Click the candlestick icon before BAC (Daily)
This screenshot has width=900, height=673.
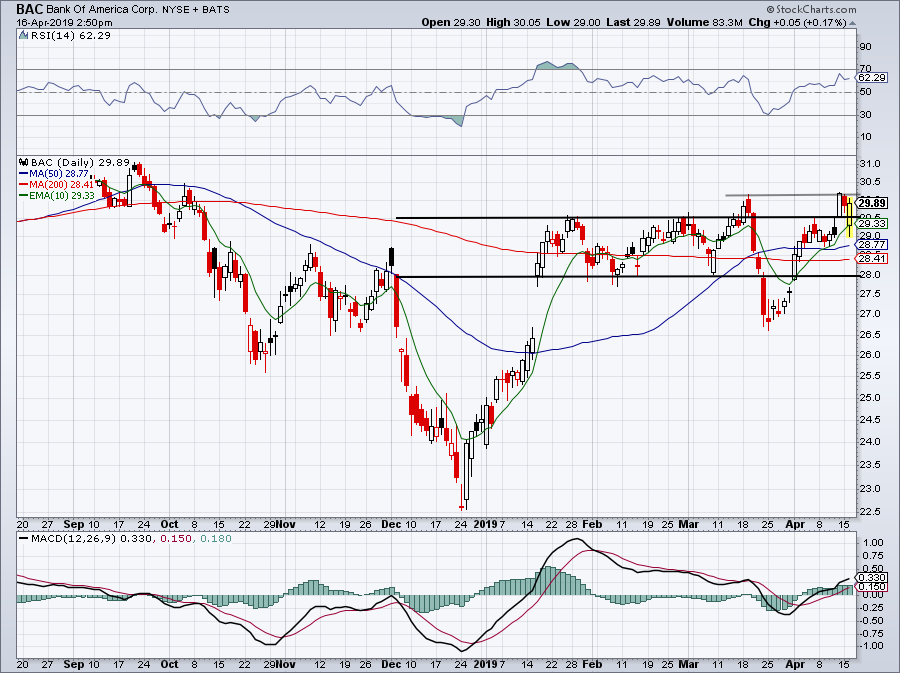click(x=24, y=163)
